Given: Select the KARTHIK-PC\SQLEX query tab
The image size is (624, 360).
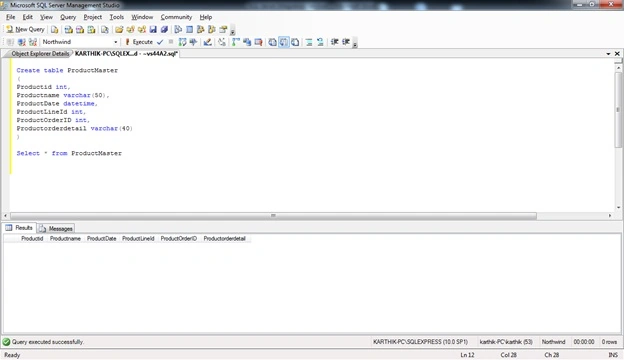Looking at the screenshot, I should point(126,54).
